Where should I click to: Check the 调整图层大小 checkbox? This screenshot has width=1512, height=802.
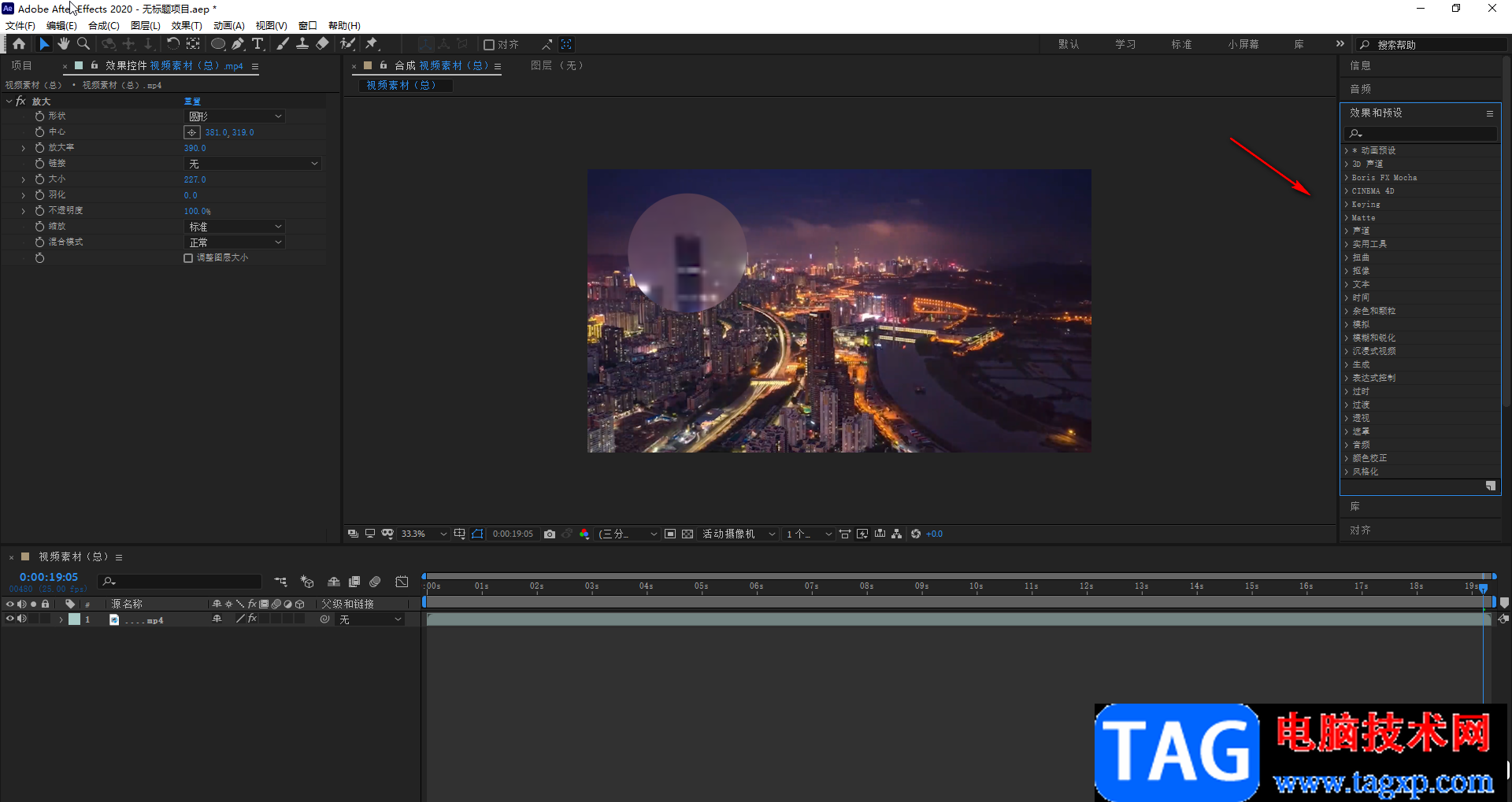pos(188,258)
